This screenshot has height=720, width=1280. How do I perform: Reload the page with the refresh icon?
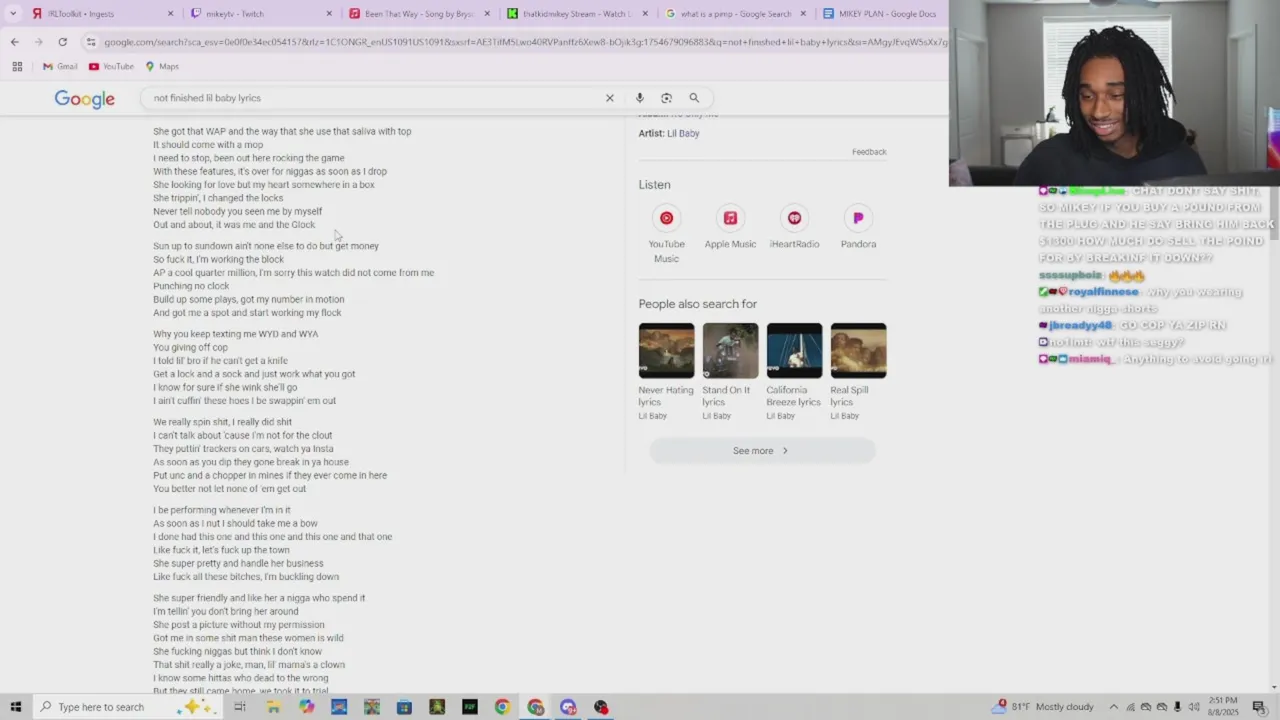pyautogui.click(x=62, y=42)
